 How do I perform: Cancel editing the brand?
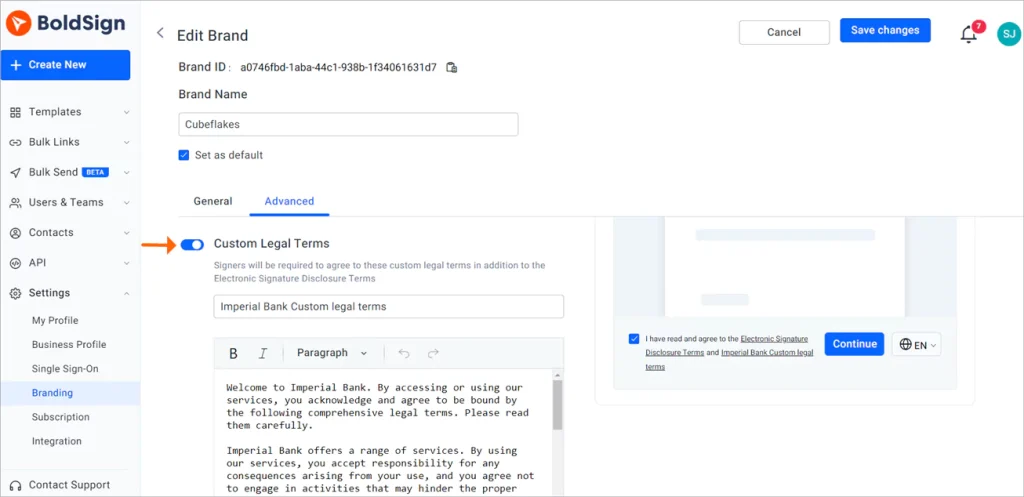coord(784,32)
